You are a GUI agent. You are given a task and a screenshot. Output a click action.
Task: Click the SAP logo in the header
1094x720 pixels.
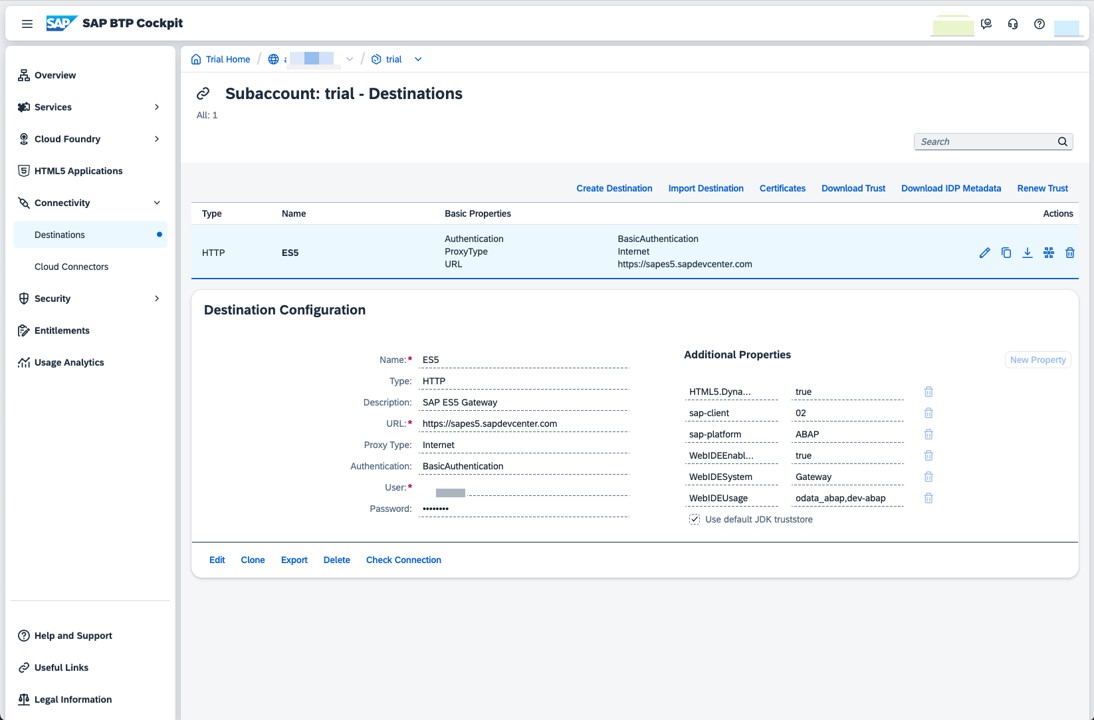(59, 23)
